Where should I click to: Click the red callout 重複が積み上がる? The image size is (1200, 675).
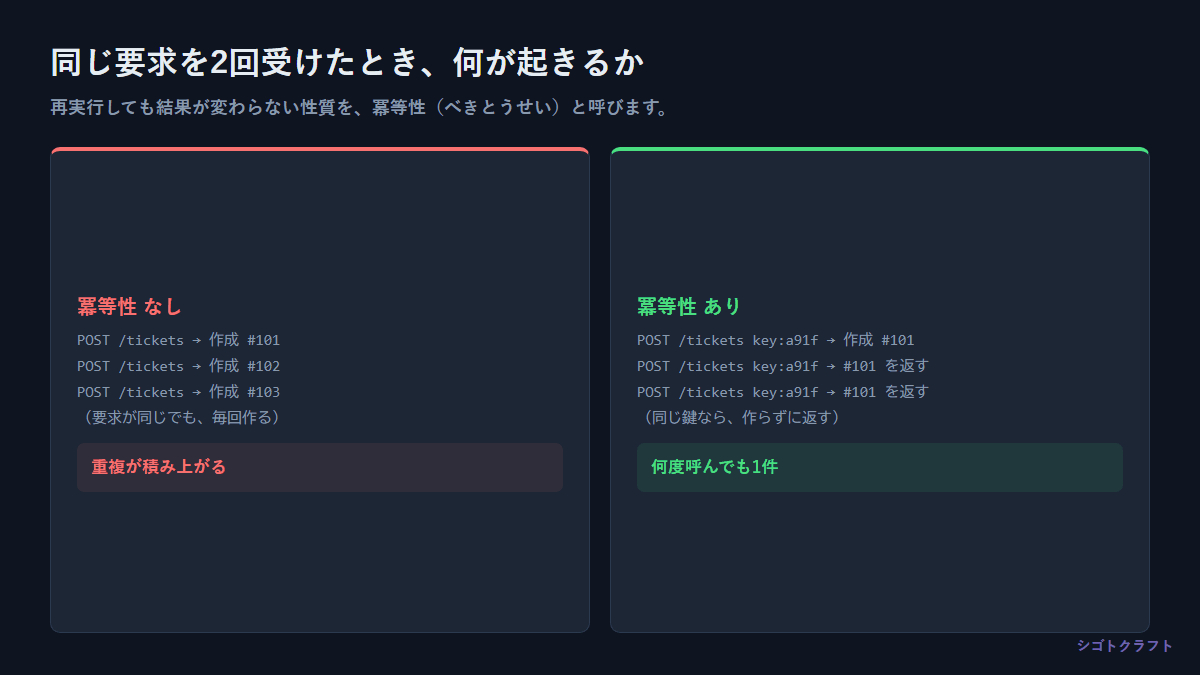pyautogui.click(x=320, y=467)
